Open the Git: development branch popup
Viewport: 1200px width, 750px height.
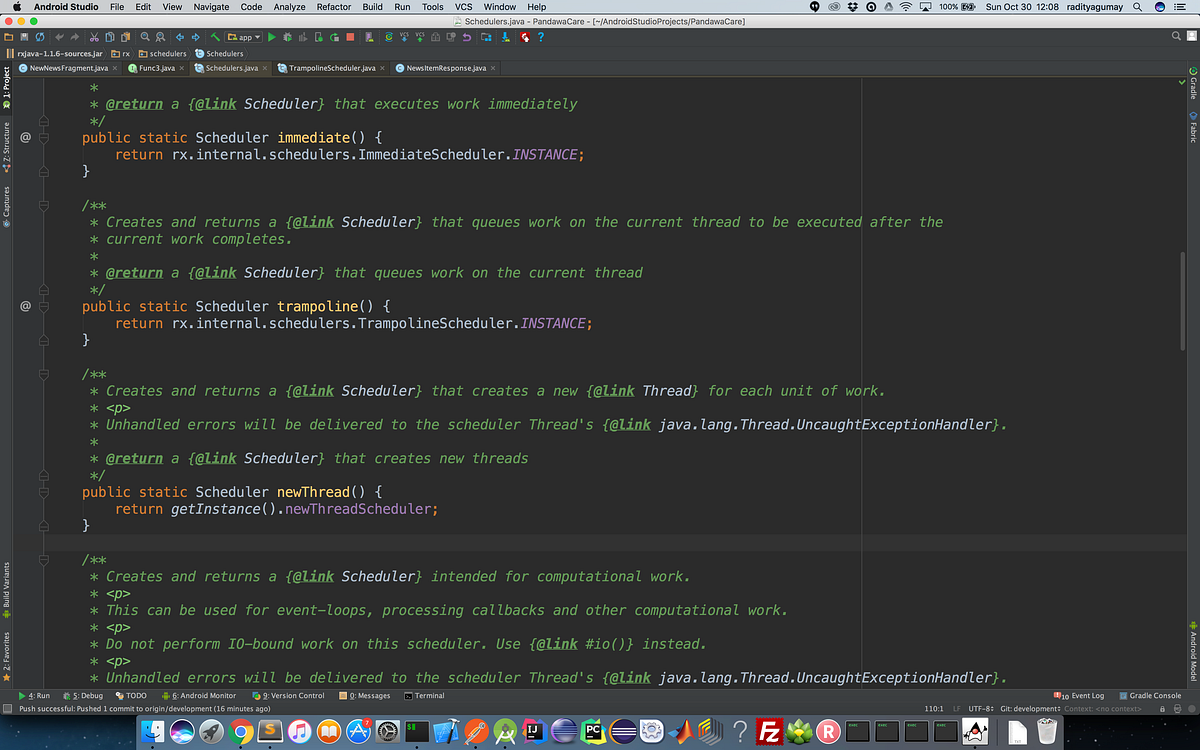pyautogui.click(x=1029, y=708)
